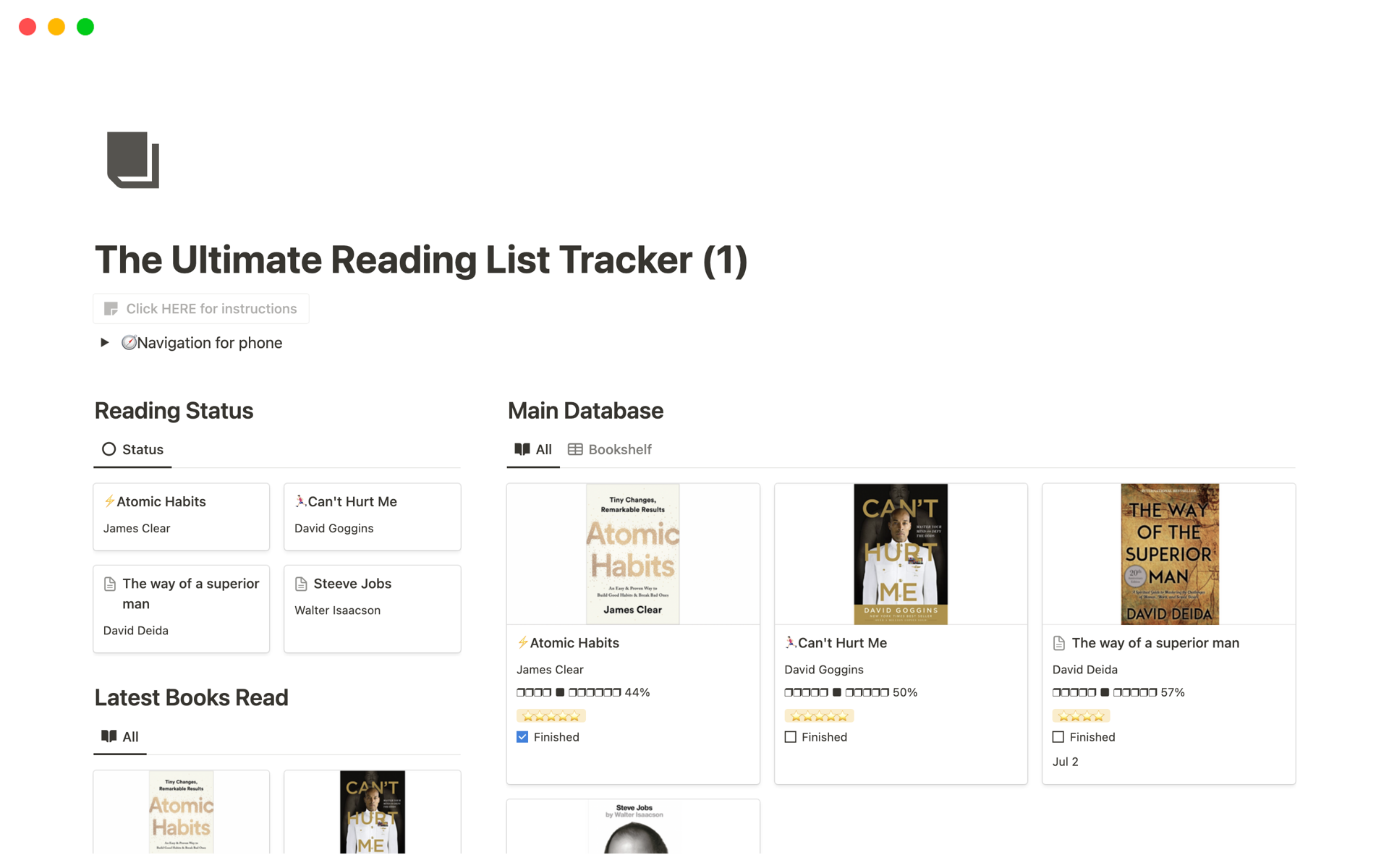Uncheck Finished on Atomic Habits card
This screenshot has height=868, width=1389.
(522, 737)
